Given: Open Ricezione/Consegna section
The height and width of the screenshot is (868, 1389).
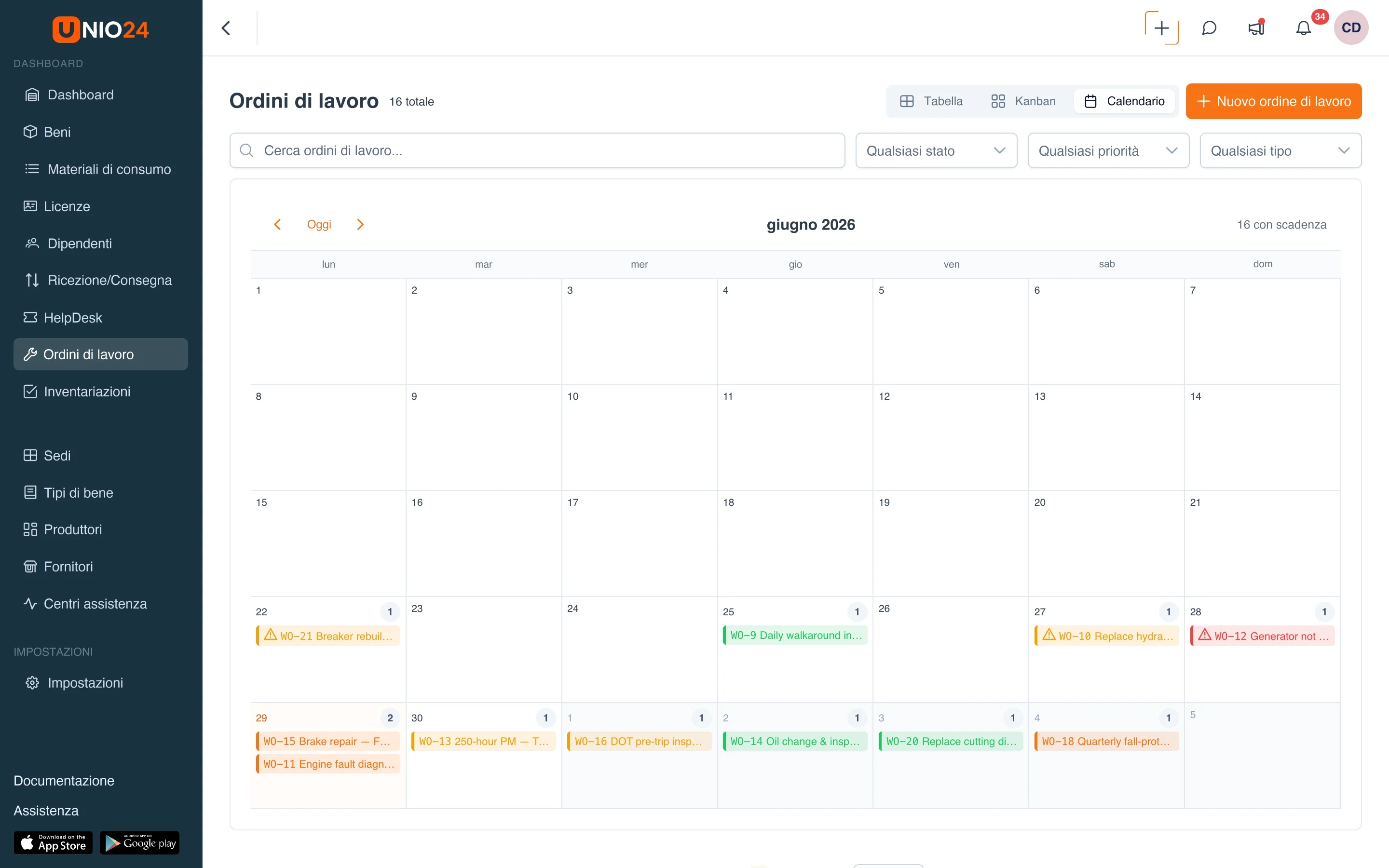Looking at the screenshot, I should coord(100,280).
